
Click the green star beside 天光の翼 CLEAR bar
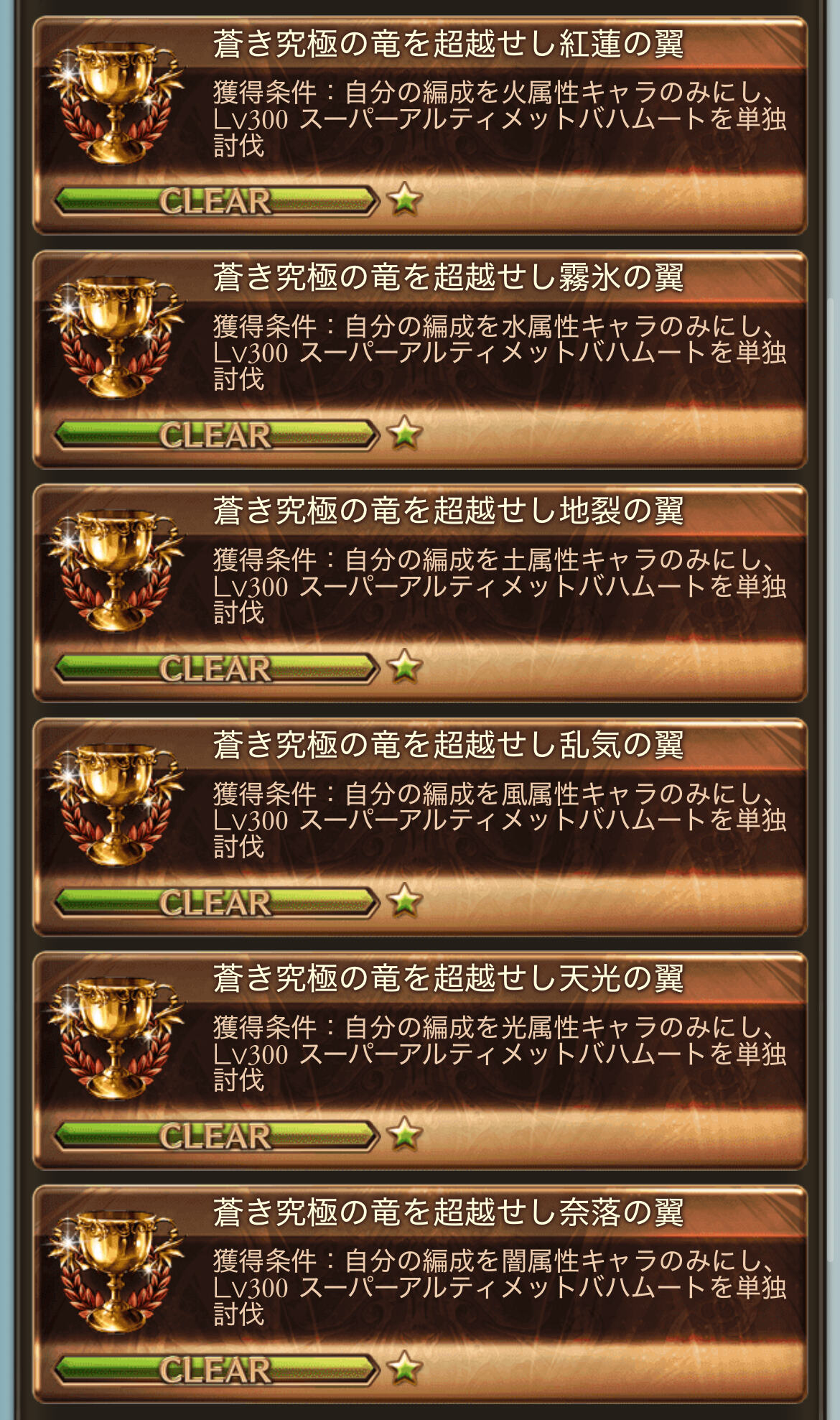point(404,1134)
